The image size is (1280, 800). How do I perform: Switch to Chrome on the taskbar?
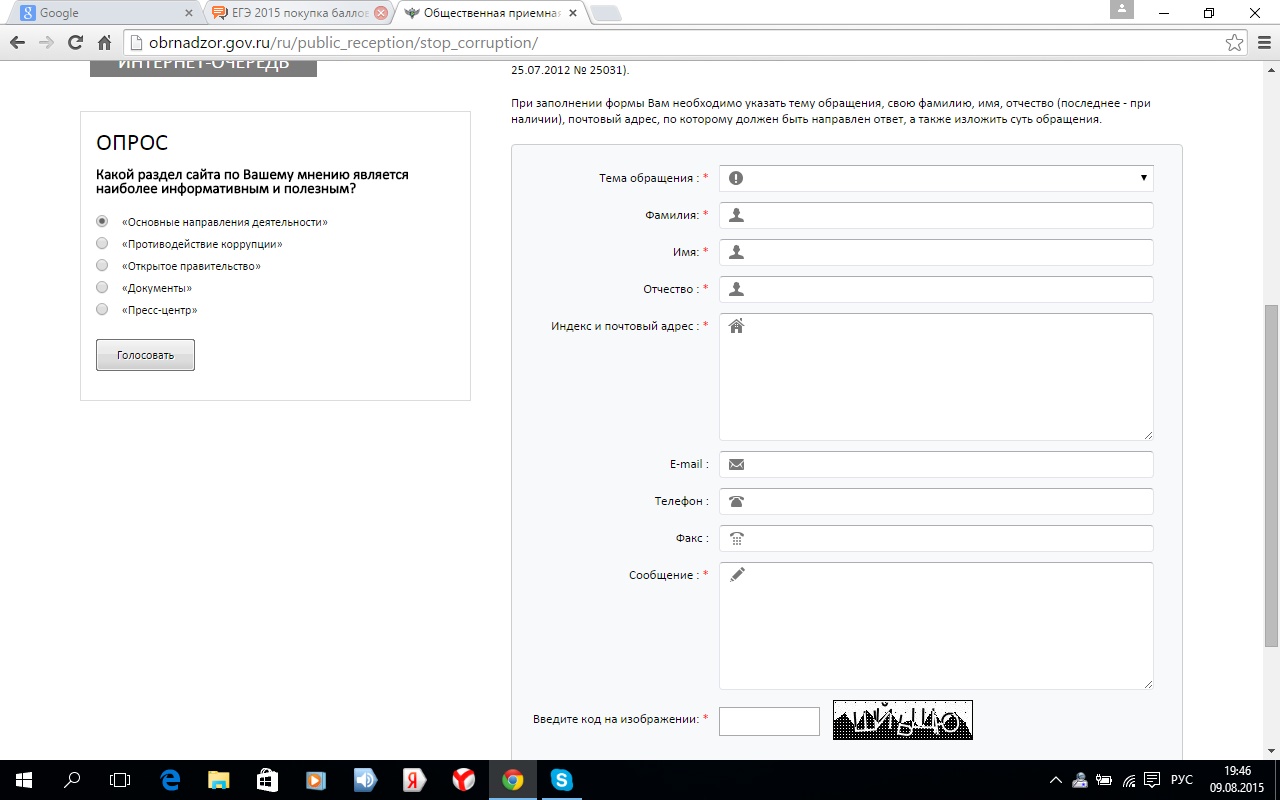click(512, 780)
